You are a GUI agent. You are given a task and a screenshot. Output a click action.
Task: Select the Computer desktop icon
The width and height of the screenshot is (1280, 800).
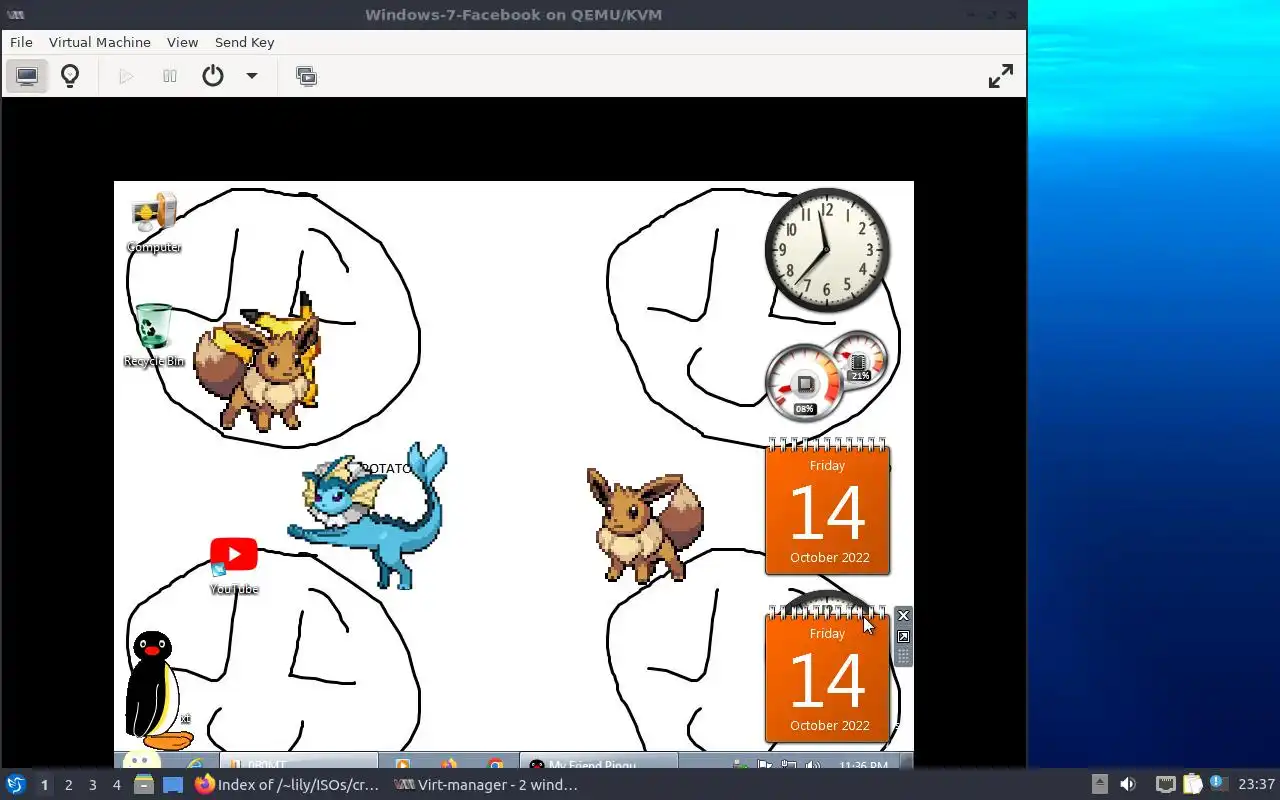[154, 223]
